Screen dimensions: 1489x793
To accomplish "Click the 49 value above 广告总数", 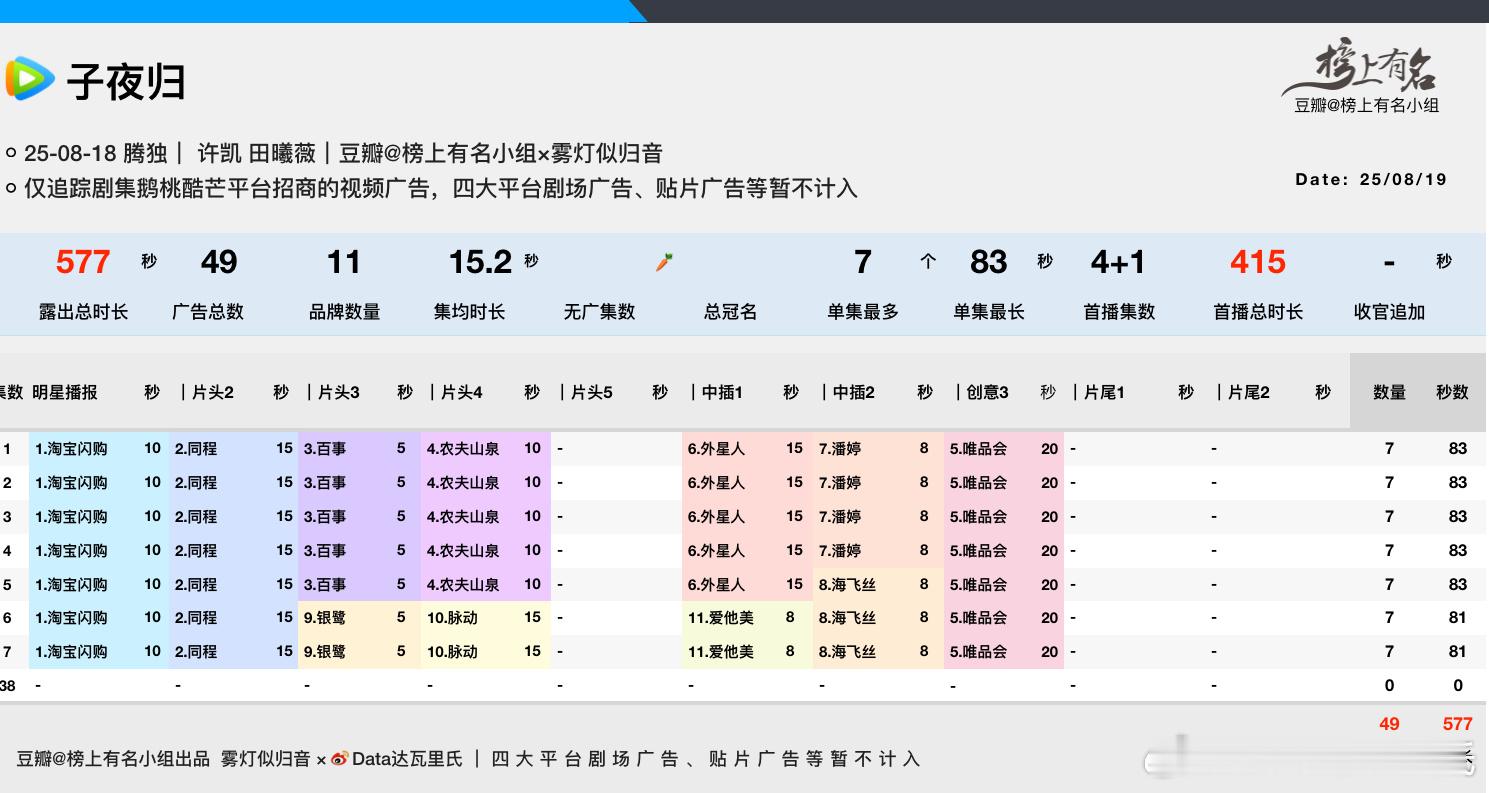I will coord(219,262).
